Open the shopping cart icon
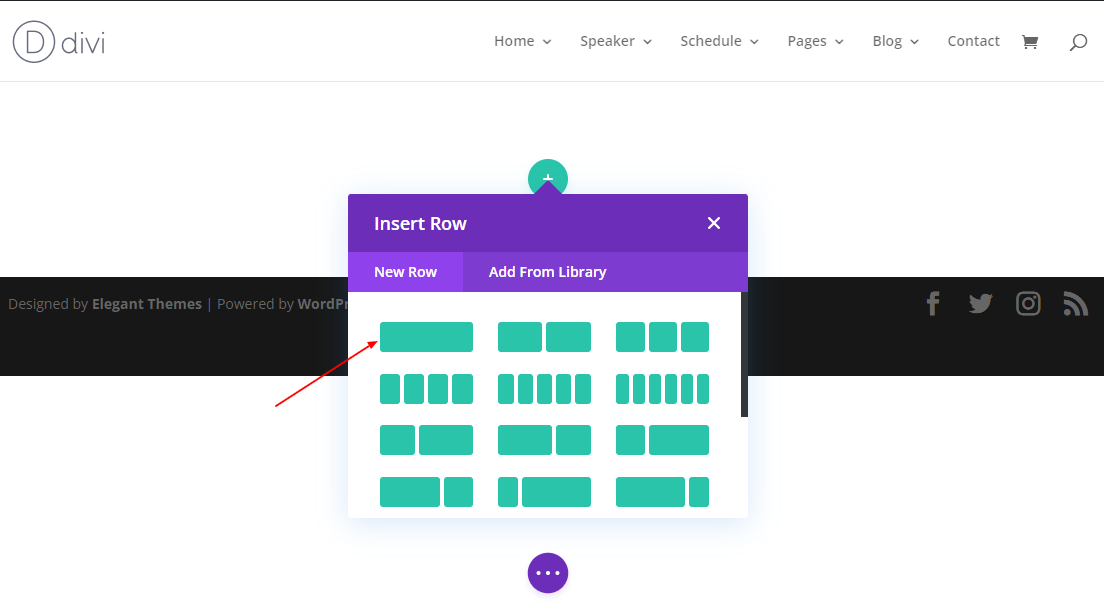Screen dimensions: 1104x610 coord(1030,41)
